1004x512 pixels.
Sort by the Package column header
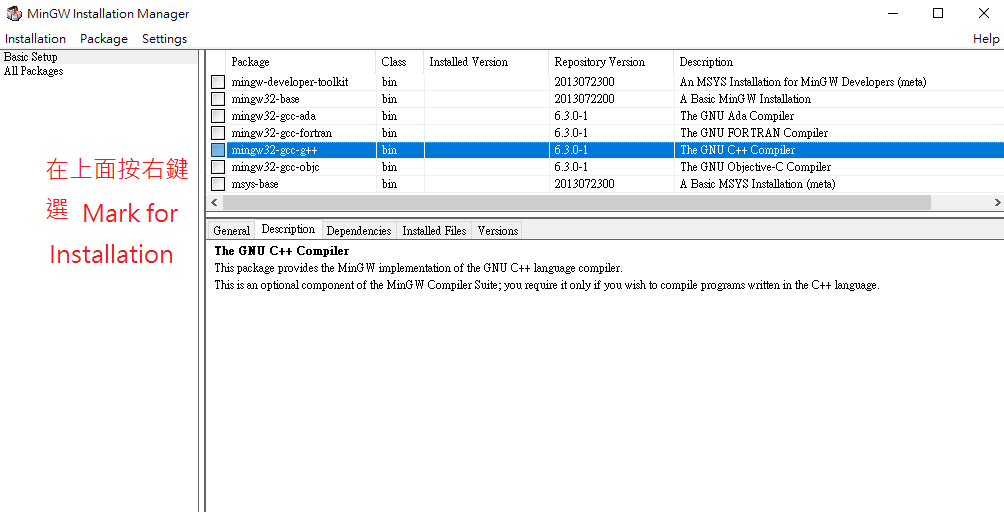(x=301, y=62)
